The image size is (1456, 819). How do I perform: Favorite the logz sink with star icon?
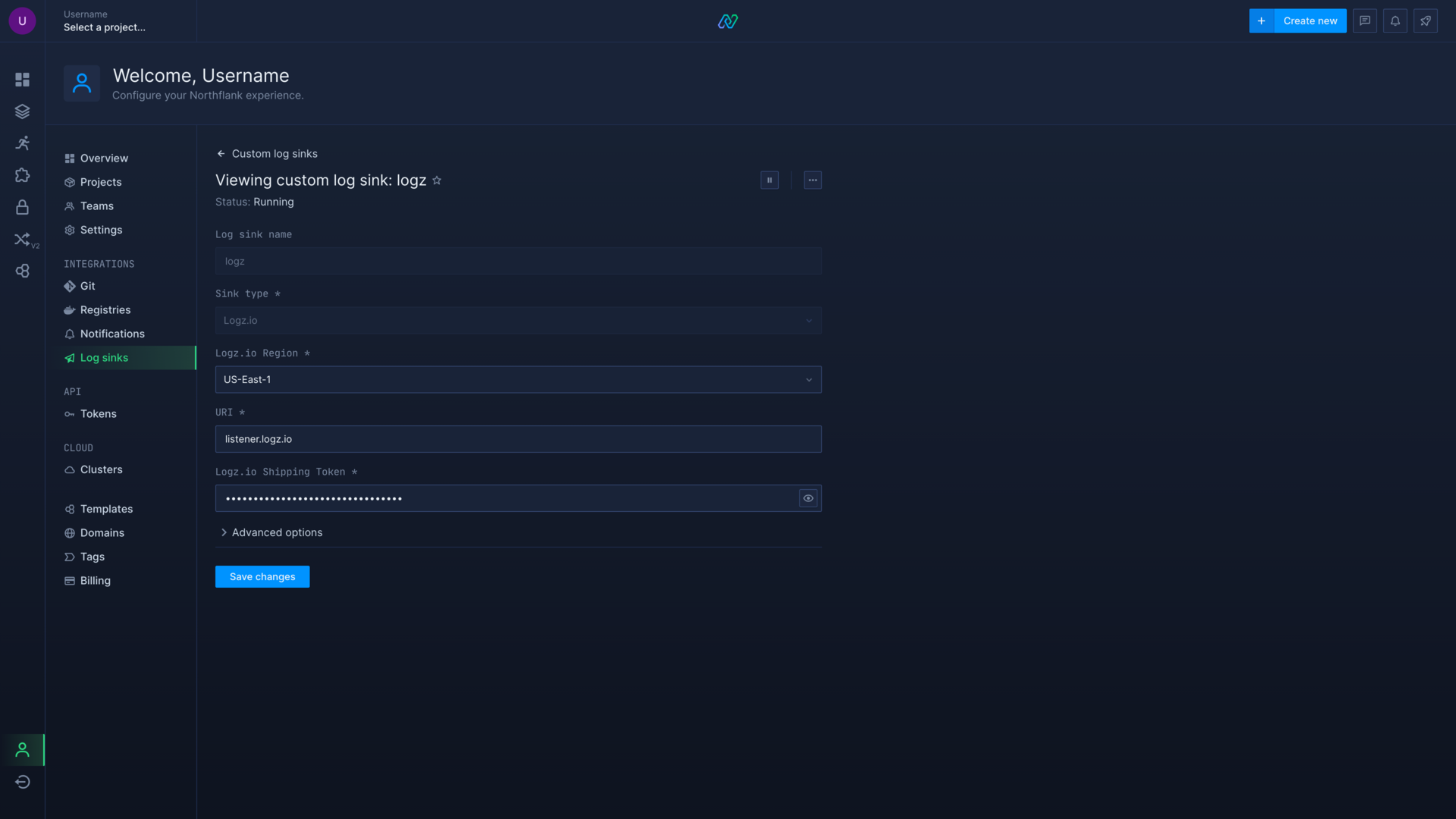[x=437, y=180]
